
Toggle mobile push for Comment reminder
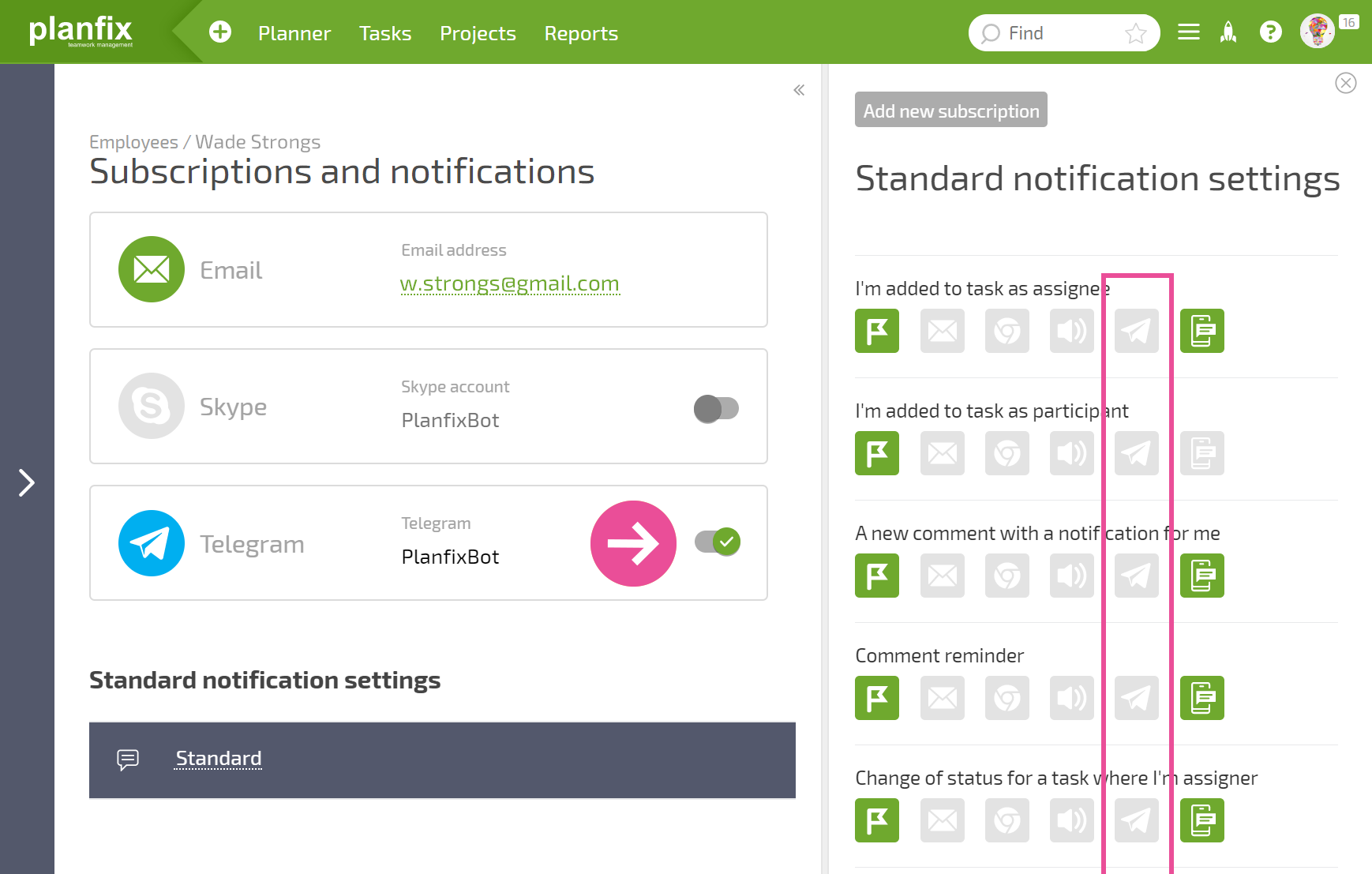tap(1202, 698)
